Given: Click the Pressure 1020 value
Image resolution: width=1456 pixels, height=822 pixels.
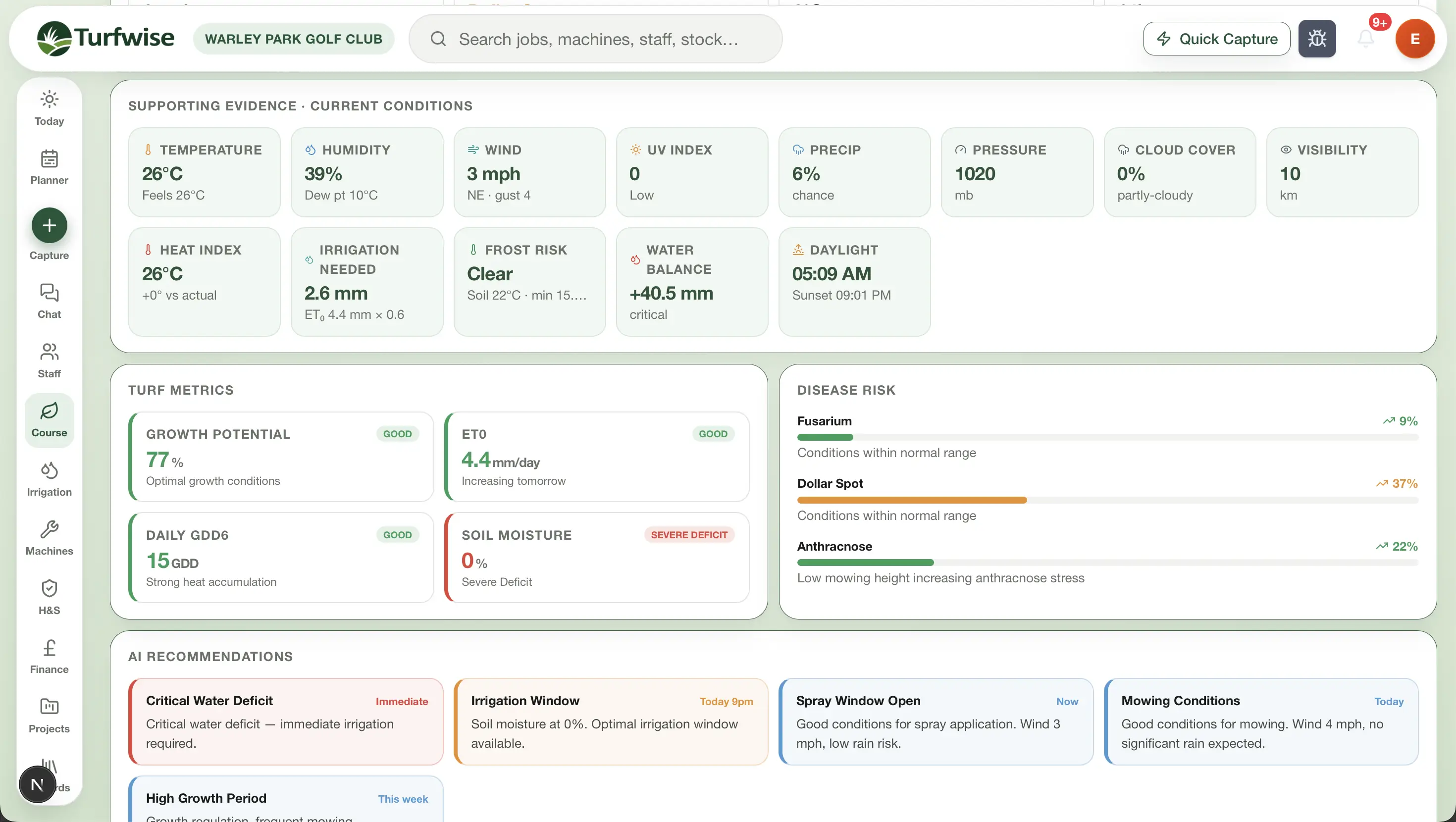Looking at the screenshot, I should coord(975,173).
